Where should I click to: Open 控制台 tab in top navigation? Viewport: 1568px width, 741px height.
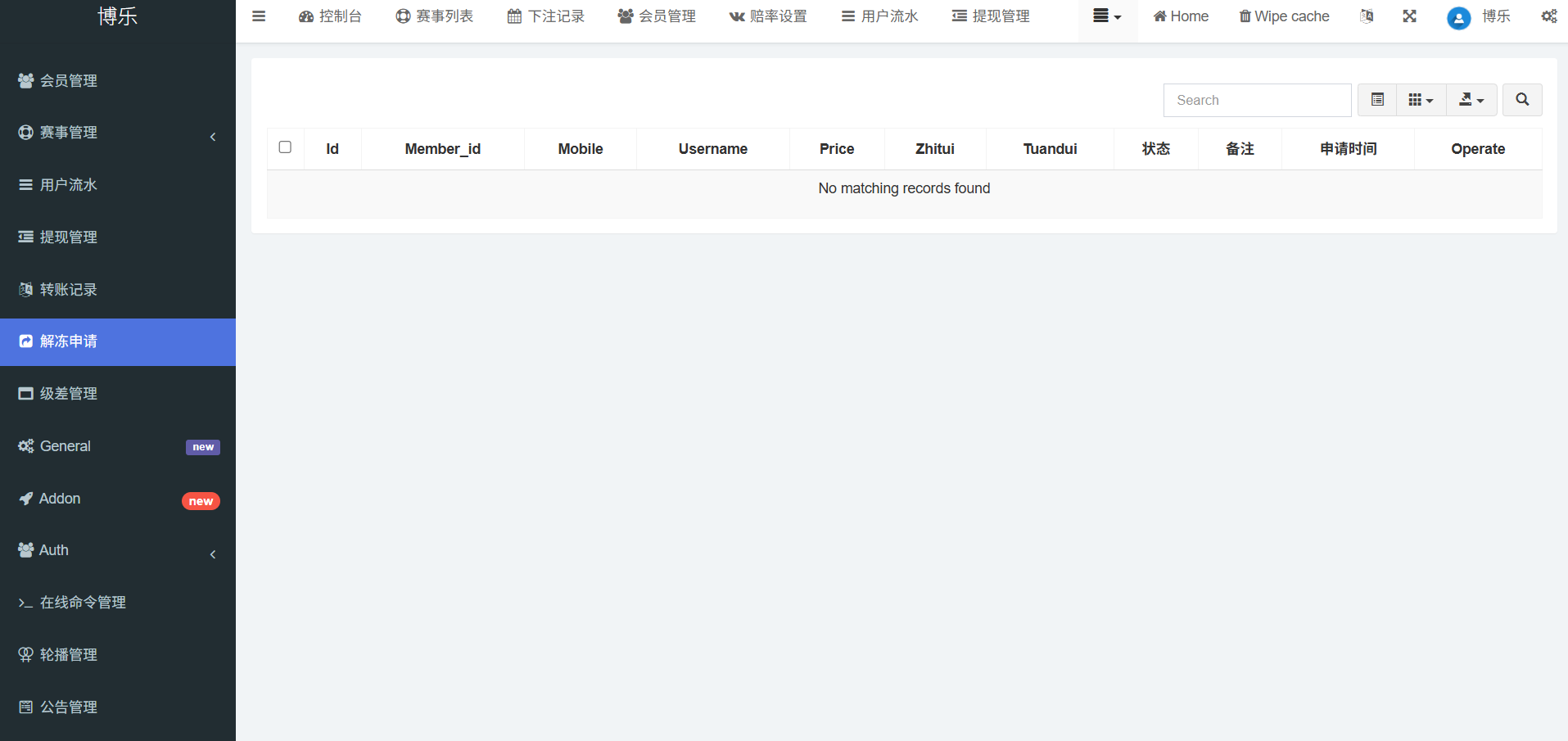[331, 16]
